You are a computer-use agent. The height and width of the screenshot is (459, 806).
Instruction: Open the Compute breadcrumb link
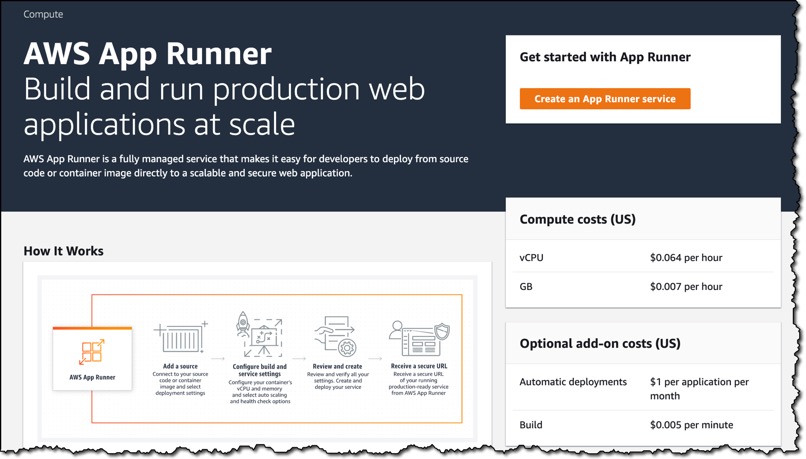[43, 14]
